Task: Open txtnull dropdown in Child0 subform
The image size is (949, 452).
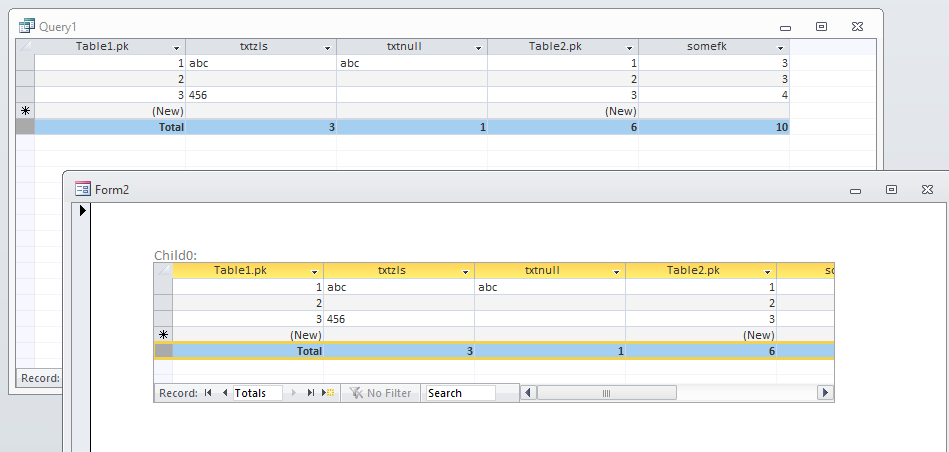Action: tap(617, 272)
